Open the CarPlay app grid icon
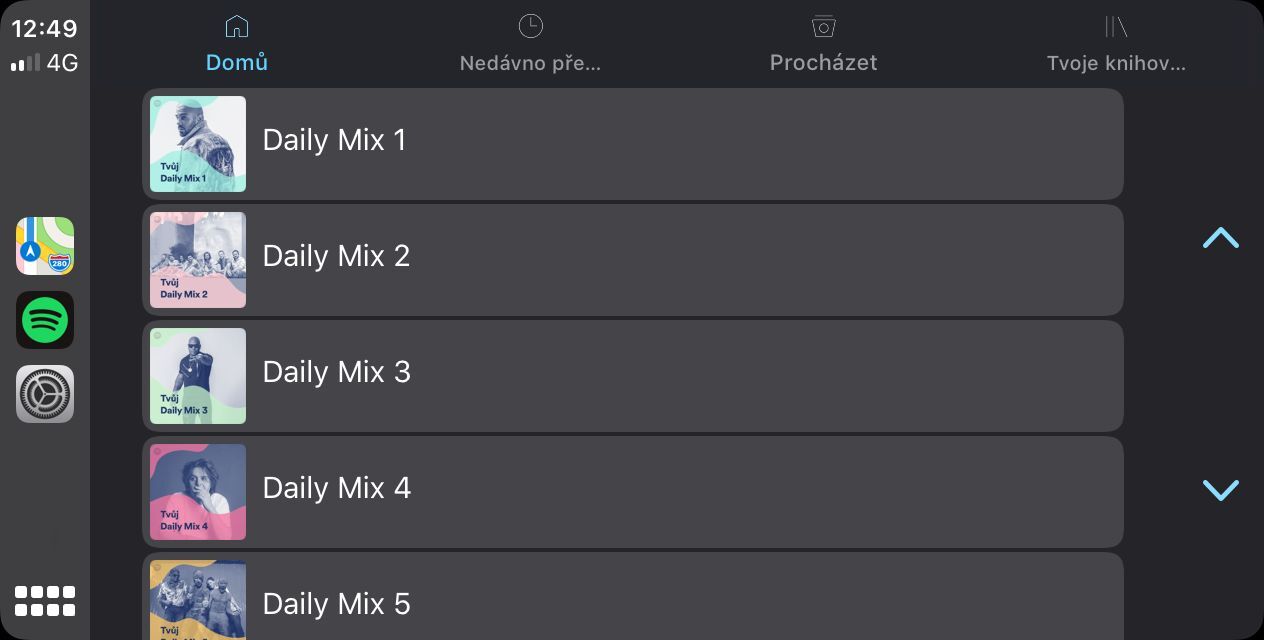The width and height of the screenshot is (1264, 640). pyautogui.click(x=45, y=600)
